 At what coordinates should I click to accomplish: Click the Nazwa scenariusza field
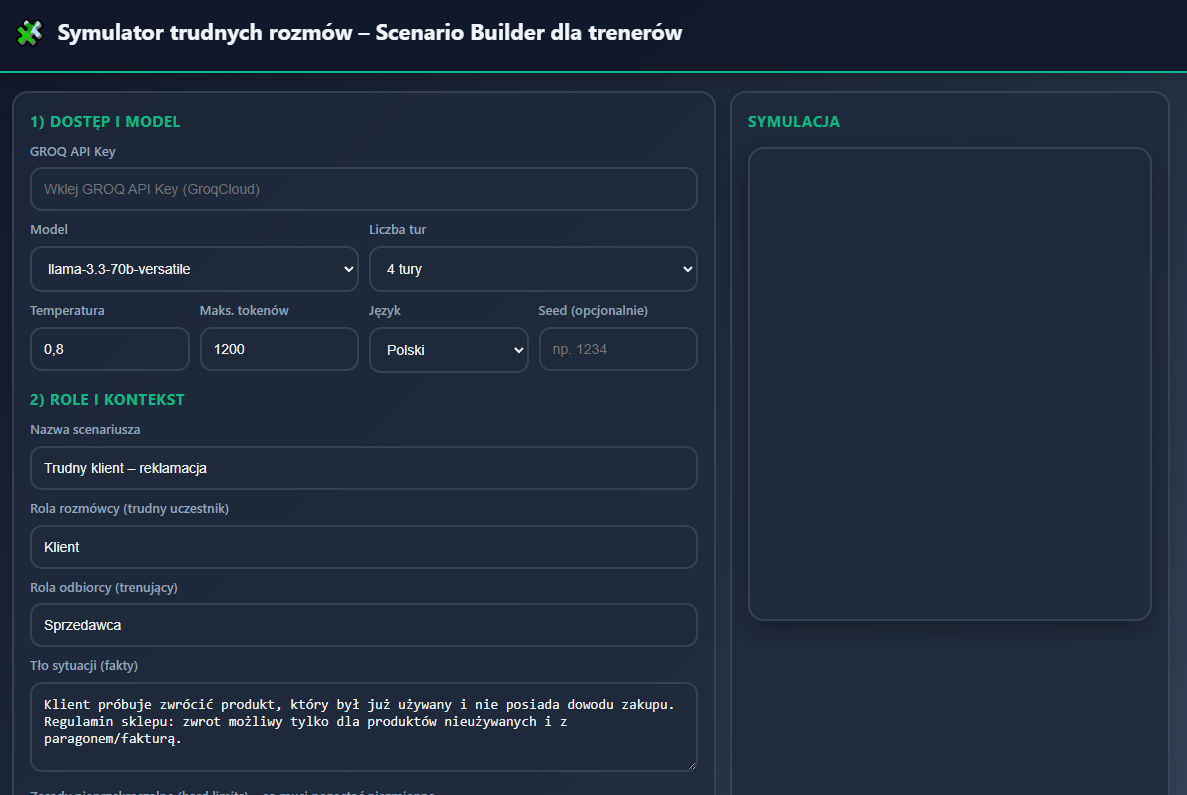point(363,467)
